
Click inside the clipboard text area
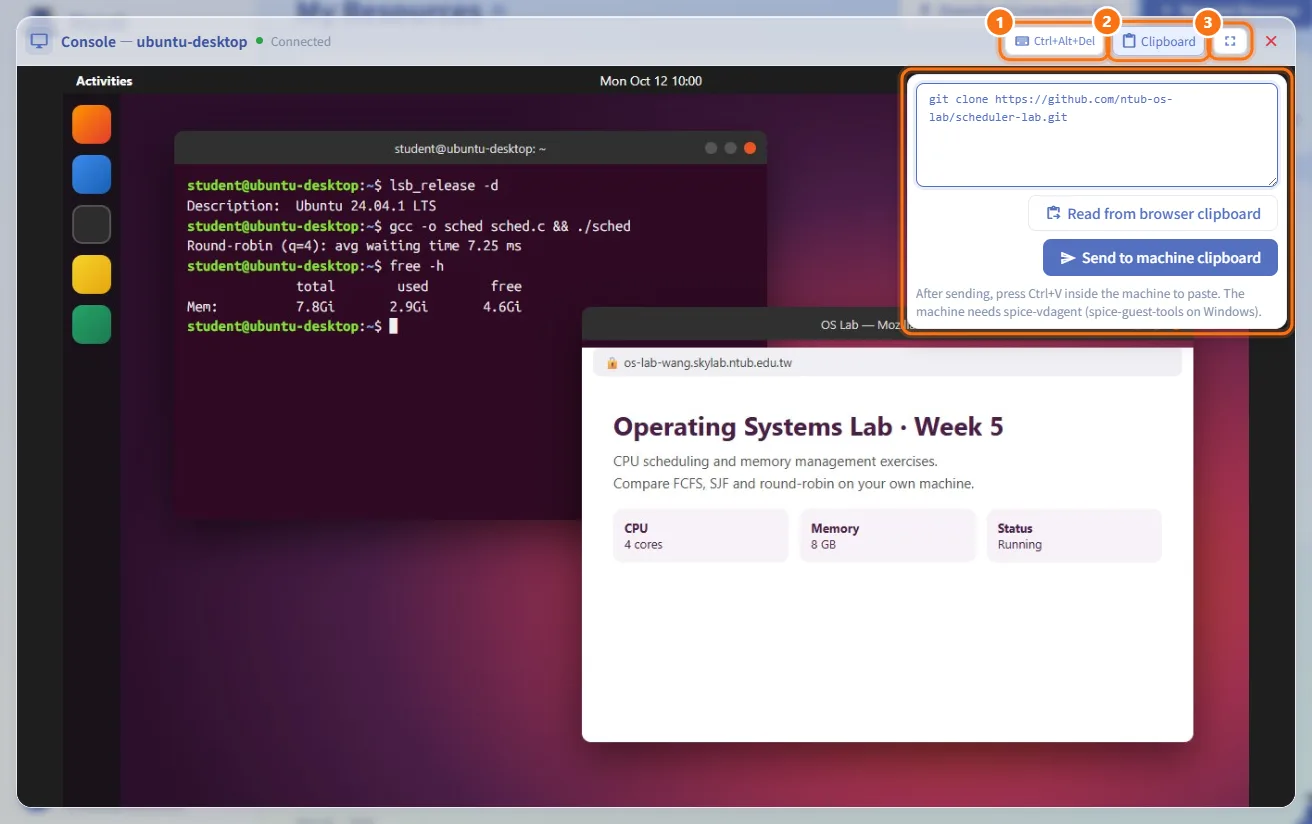click(1097, 135)
